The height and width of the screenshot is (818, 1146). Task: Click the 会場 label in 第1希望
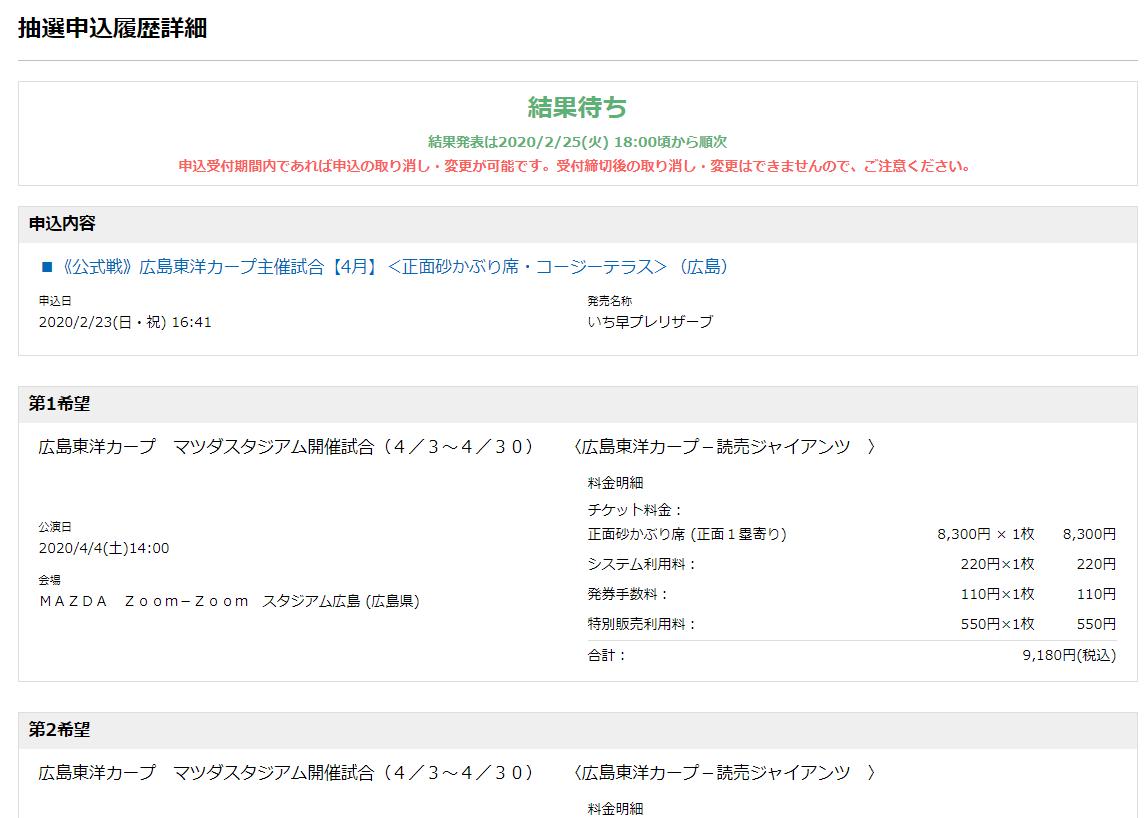tap(50, 580)
